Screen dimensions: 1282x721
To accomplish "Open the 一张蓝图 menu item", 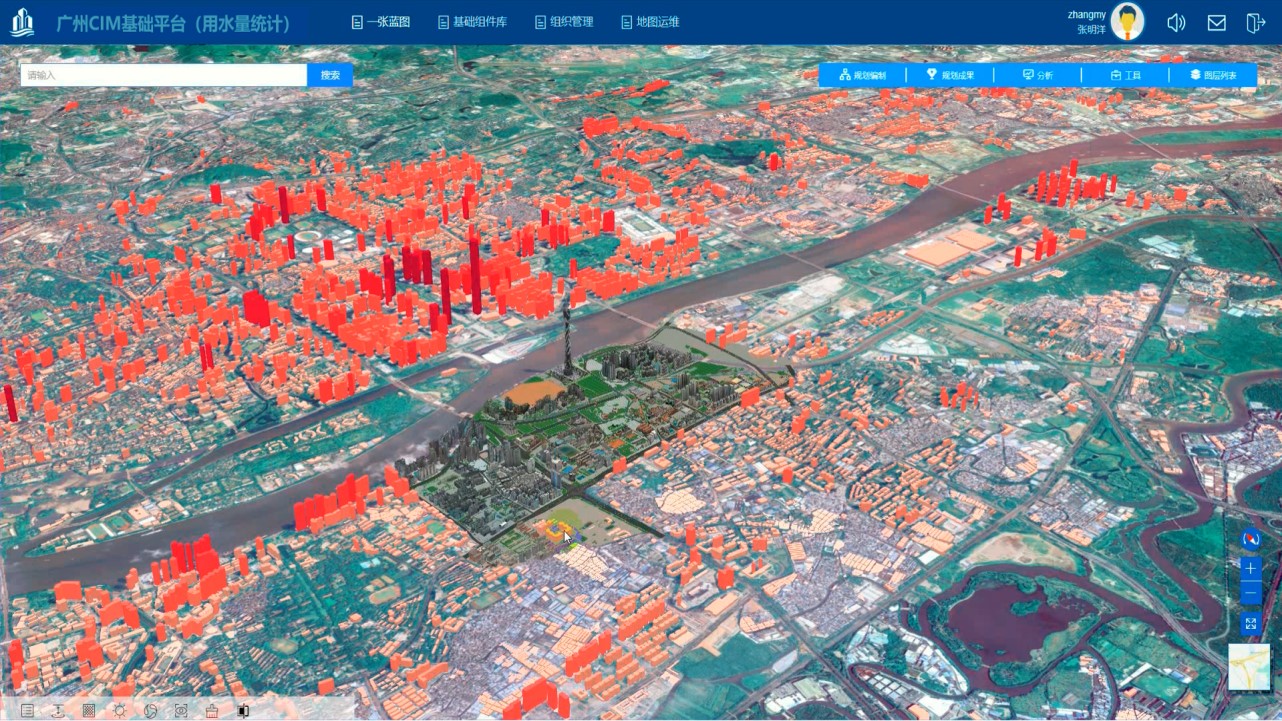I will (x=381, y=22).
